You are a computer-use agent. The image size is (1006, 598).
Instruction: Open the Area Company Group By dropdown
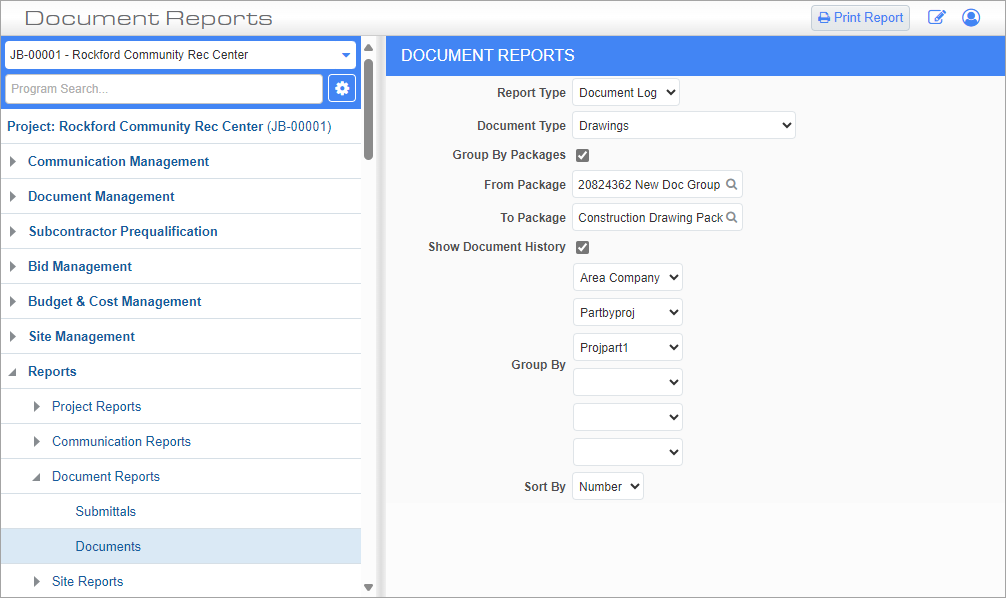point(627,277)
